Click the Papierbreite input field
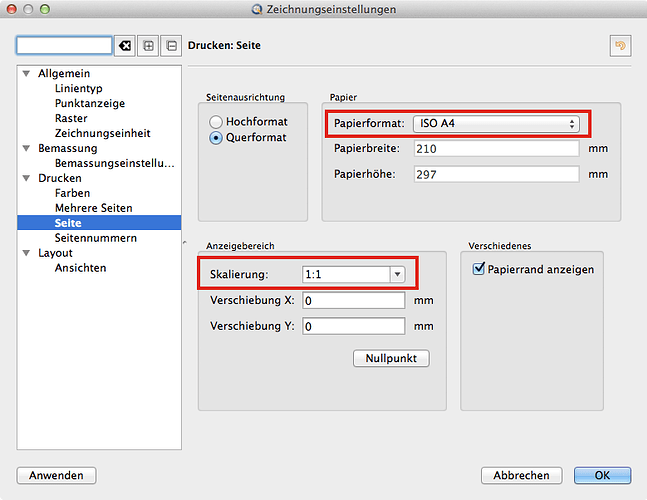The width and height of the screenshot is (647, 500). (493, 149)
